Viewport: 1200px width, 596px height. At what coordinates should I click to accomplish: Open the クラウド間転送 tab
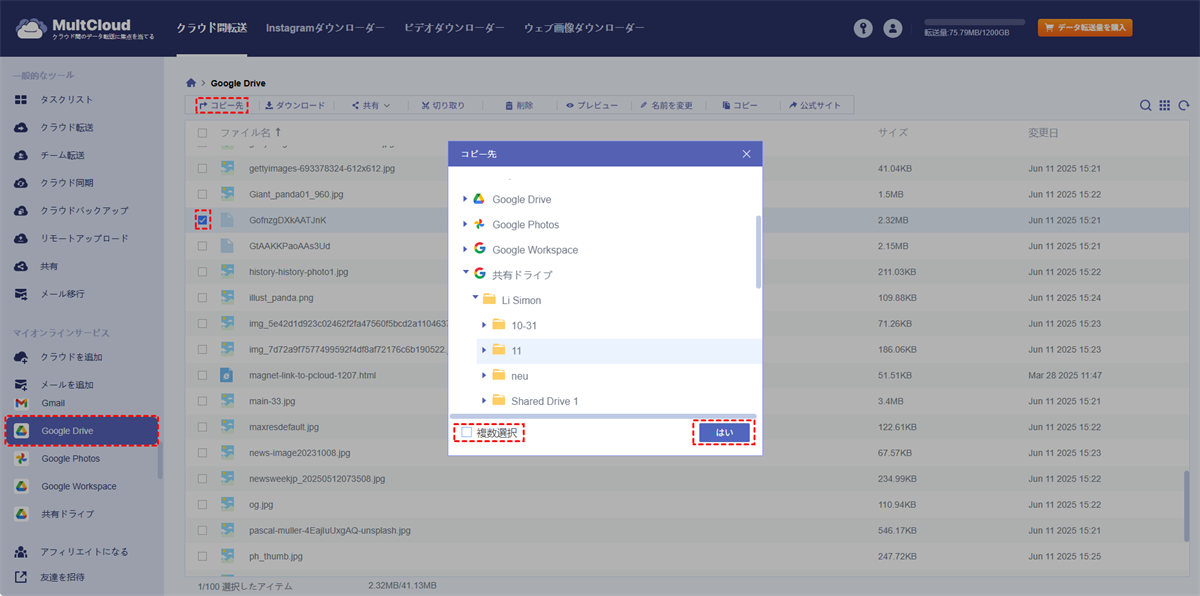pos(211,29)
